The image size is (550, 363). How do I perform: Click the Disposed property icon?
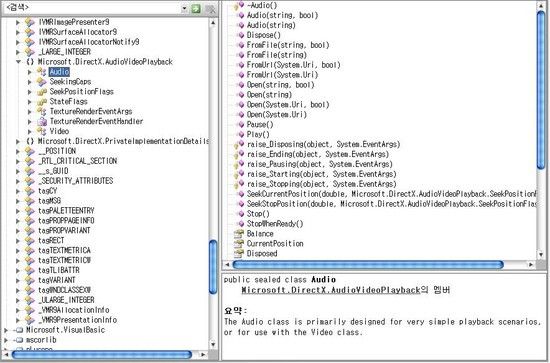[239, 253]
